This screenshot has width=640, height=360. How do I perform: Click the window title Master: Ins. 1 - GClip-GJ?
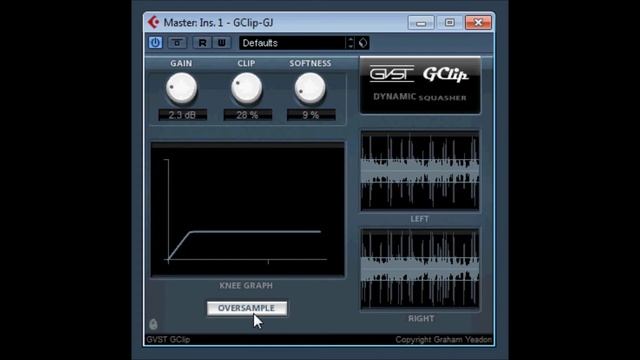pos(218,22)
